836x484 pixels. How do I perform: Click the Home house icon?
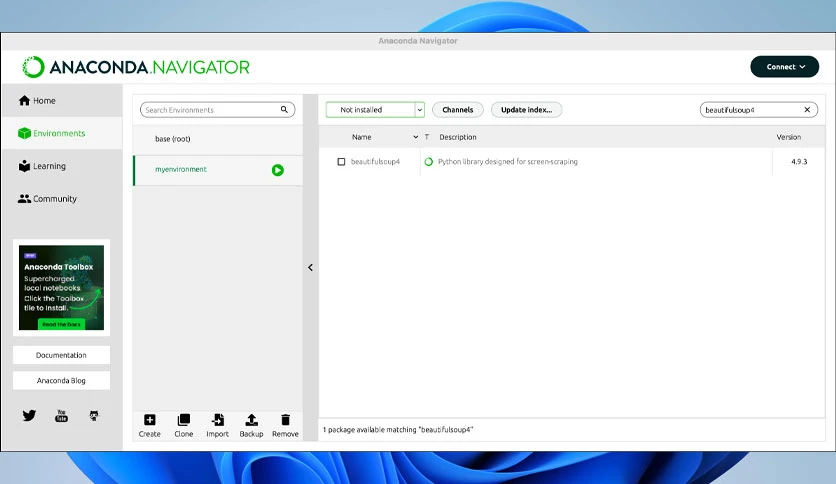coord(25,101)
